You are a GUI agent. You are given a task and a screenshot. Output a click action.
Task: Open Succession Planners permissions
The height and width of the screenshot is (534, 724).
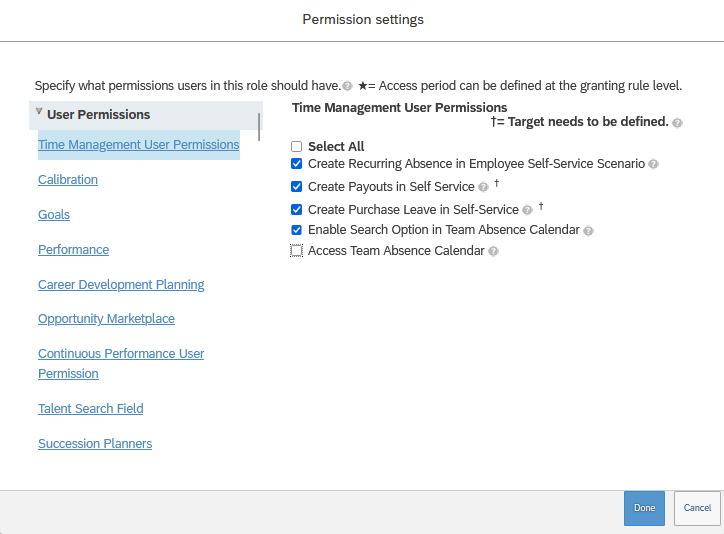(x=95, y=444)
